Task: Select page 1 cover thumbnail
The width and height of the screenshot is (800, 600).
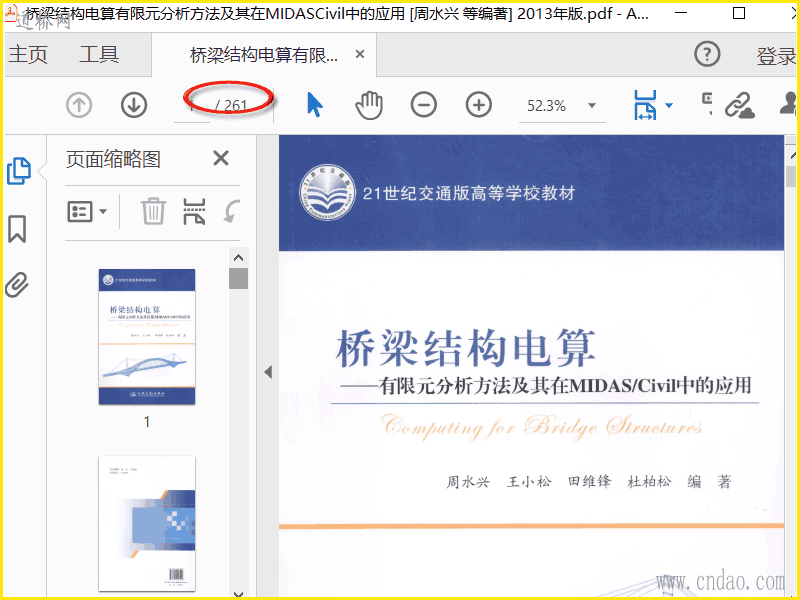Action: coord(147,337)
